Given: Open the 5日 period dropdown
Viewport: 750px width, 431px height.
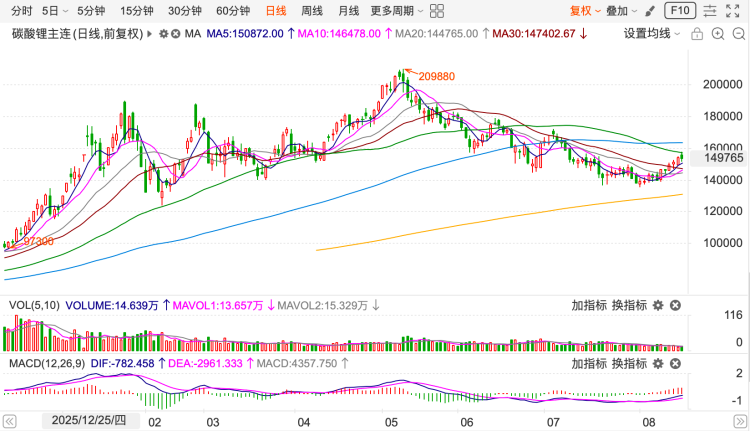Looking at the screenshot, I should tap(55, 11).
